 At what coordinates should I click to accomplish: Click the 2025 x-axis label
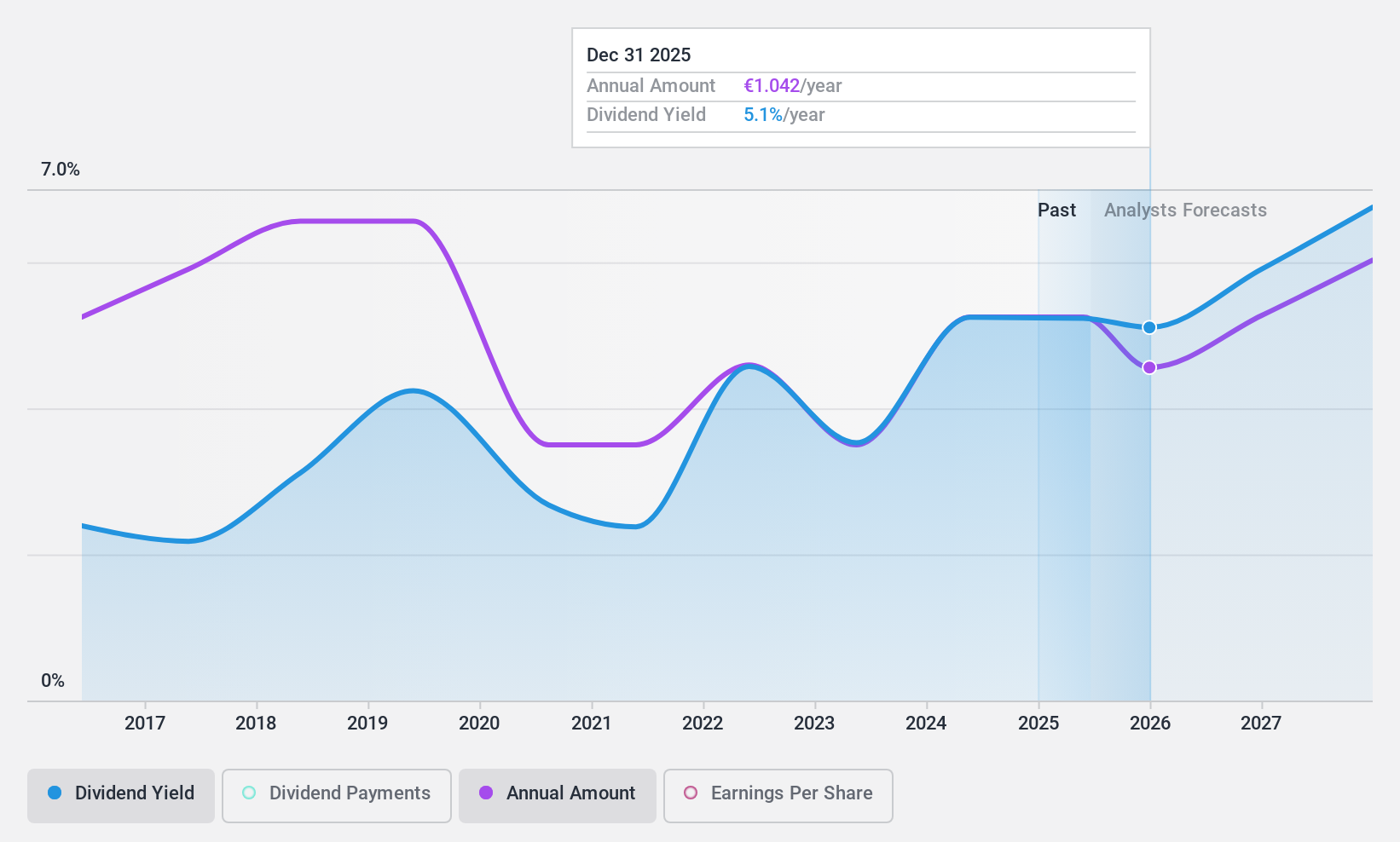[1038, 724]
